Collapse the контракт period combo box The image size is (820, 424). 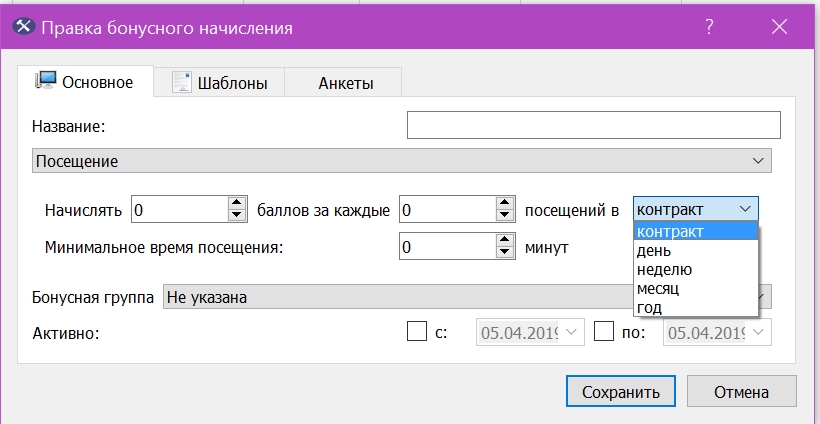pyautogui.click(x=696, y=209)
